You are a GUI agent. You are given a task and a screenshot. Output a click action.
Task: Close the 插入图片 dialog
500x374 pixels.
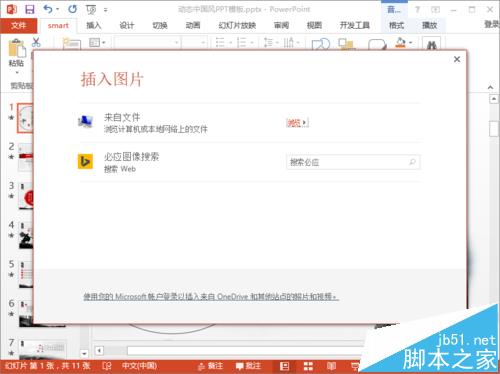[457, 59]
